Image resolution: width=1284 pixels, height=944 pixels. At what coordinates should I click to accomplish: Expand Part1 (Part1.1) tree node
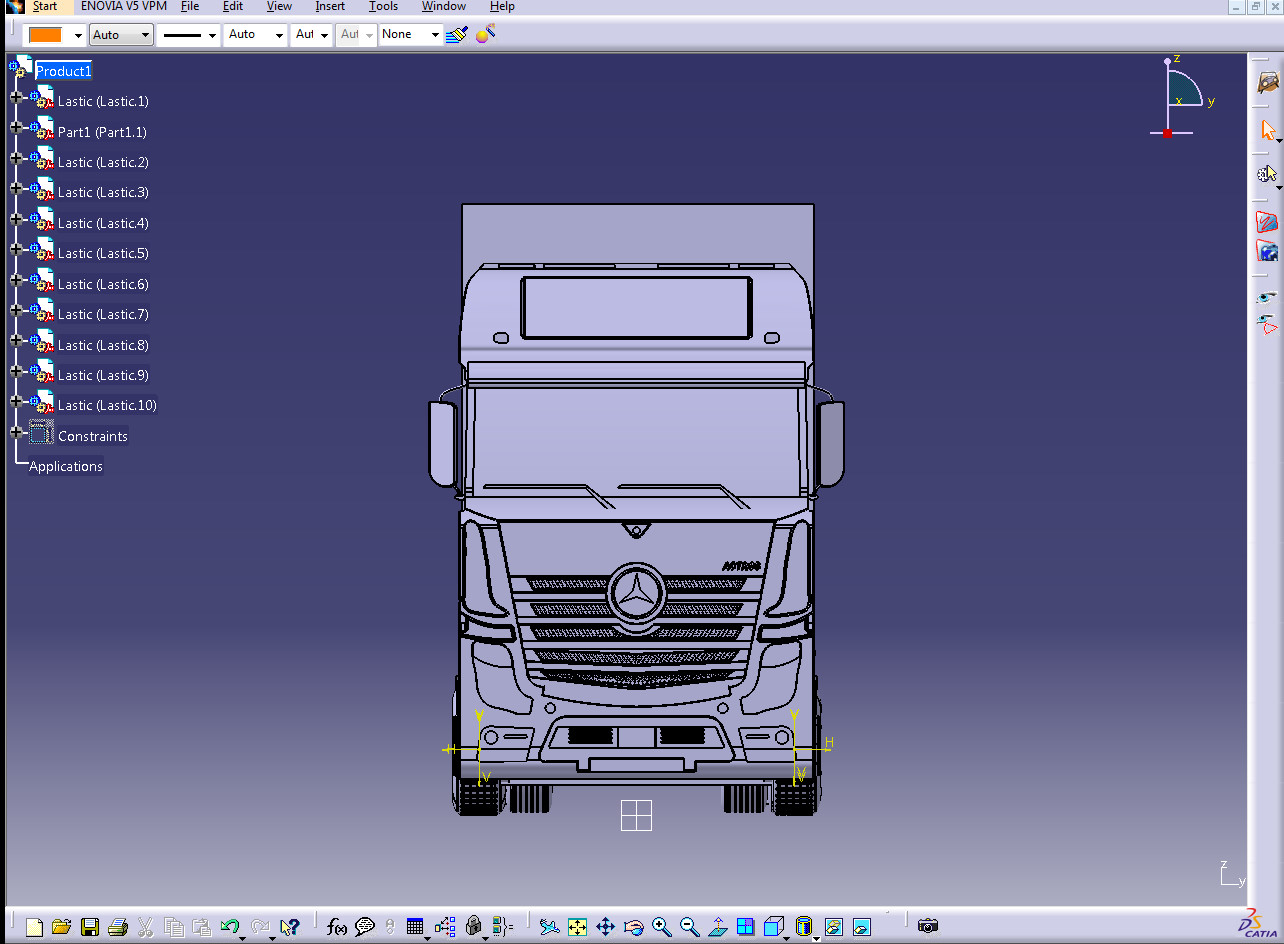[x=16, y=127]
